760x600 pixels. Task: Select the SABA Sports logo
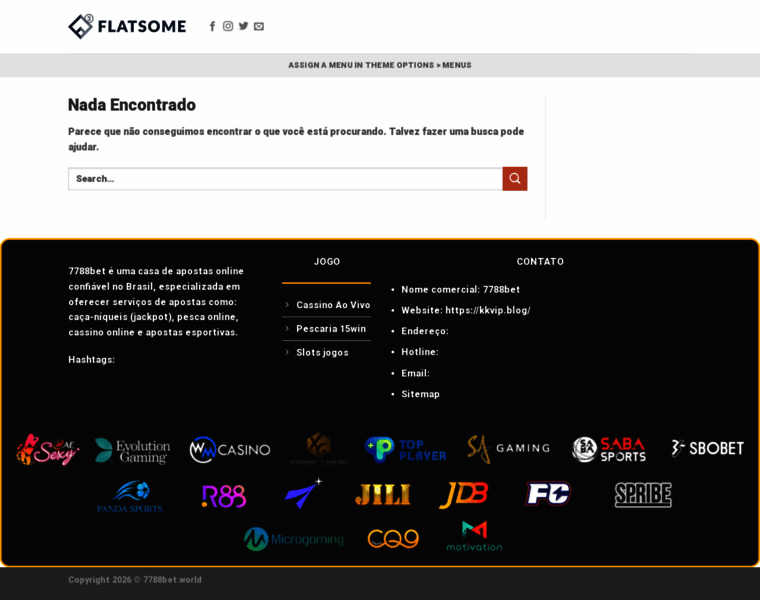(x=609, y=449)
